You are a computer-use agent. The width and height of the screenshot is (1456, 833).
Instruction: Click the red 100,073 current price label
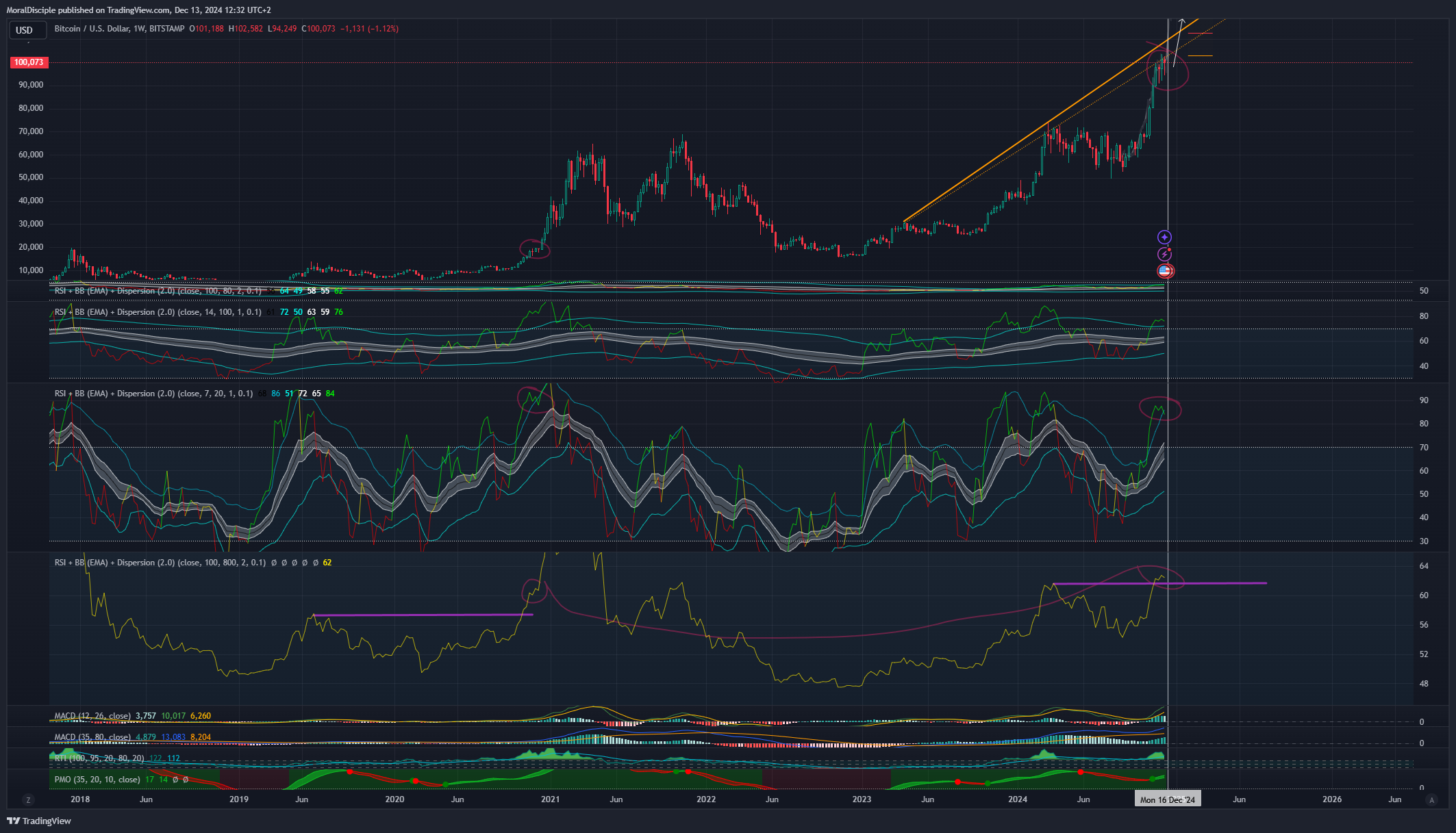[x=29, y=62]
